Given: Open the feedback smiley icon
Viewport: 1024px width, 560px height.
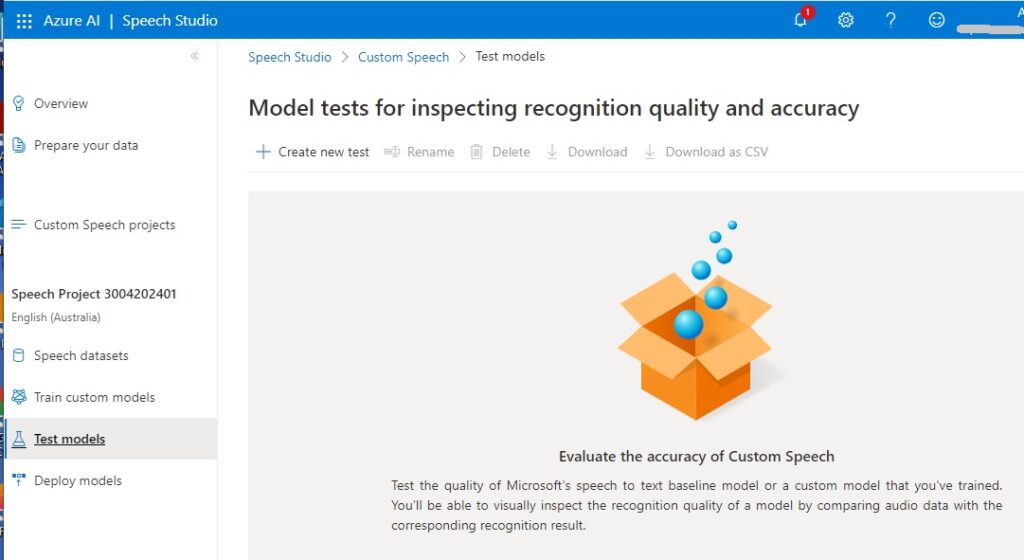Looking at the screenshot, I should coord(936,20).
